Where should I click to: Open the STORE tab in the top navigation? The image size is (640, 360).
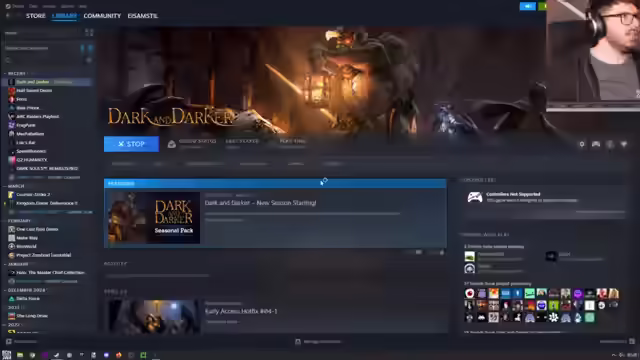pos(36,16)
